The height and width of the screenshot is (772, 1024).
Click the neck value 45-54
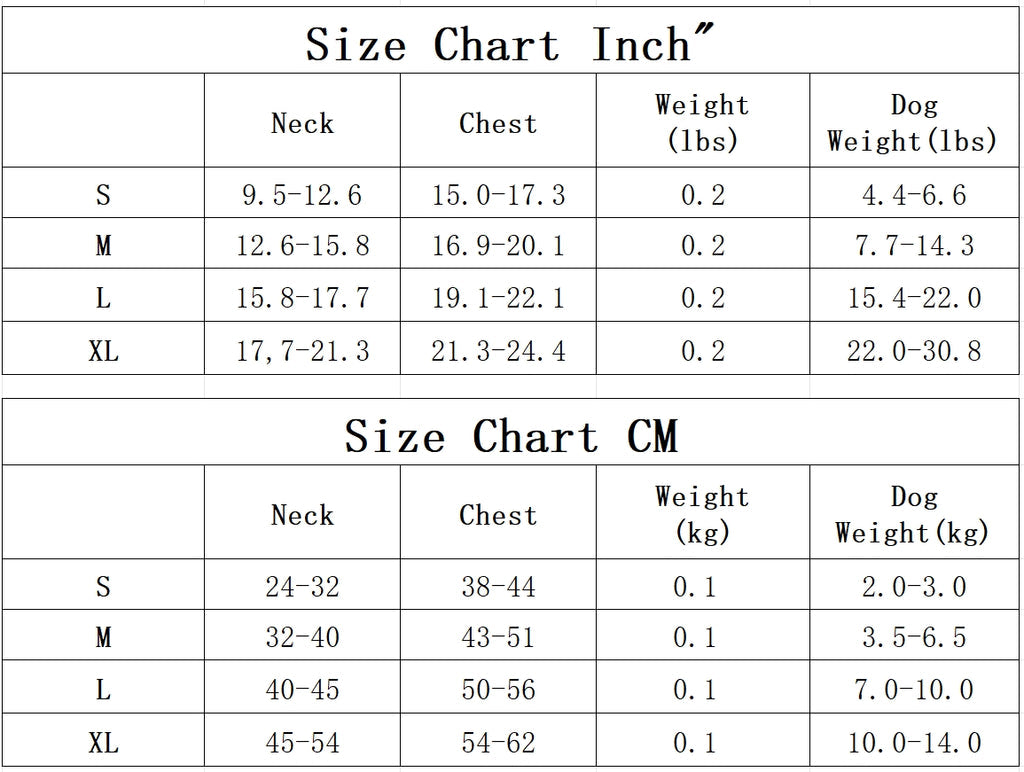click(x=302, y=743)
